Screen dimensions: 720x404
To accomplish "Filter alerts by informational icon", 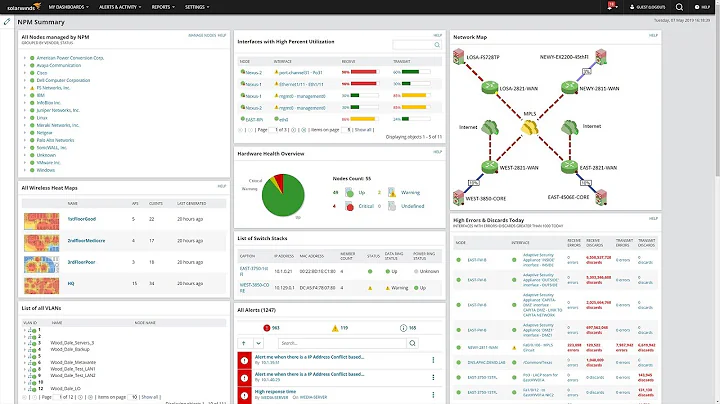I will pyautogui.click(x=403, y=328).
